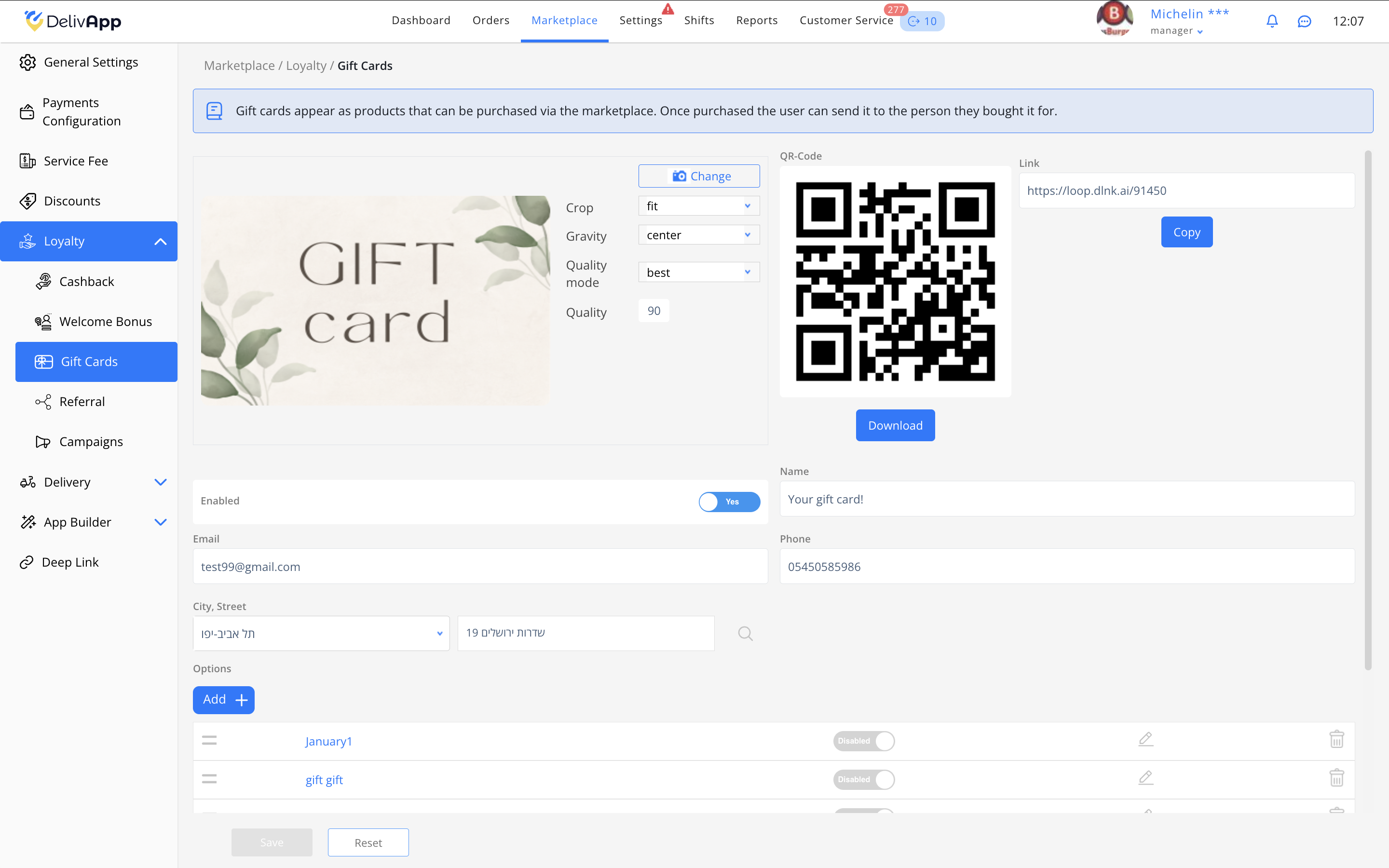This screenshot has height=868, width=1389.
Task: Copy the gift card link
Action: (x=1186, y=232)
